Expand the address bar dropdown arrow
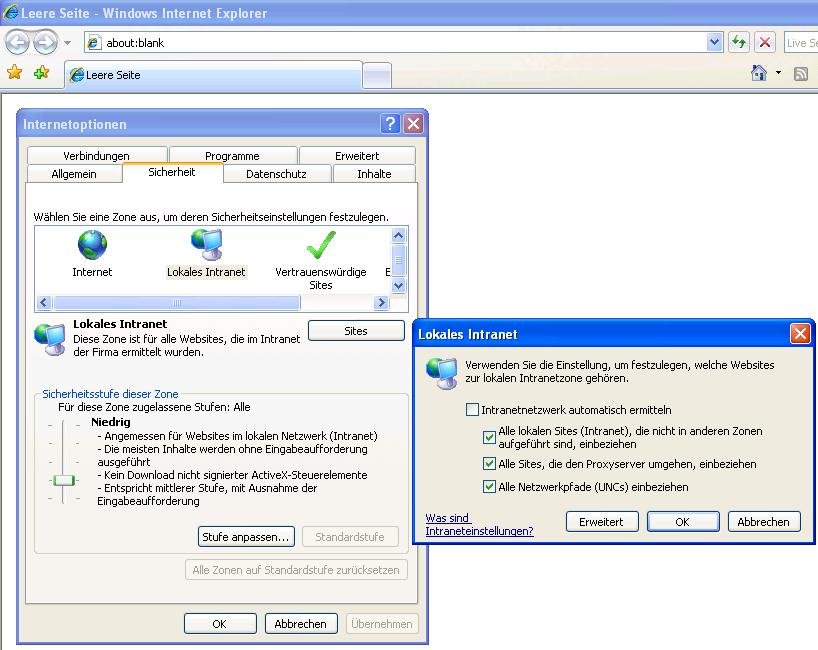Screen dimensions: 818x650 (x=715, y=42)
